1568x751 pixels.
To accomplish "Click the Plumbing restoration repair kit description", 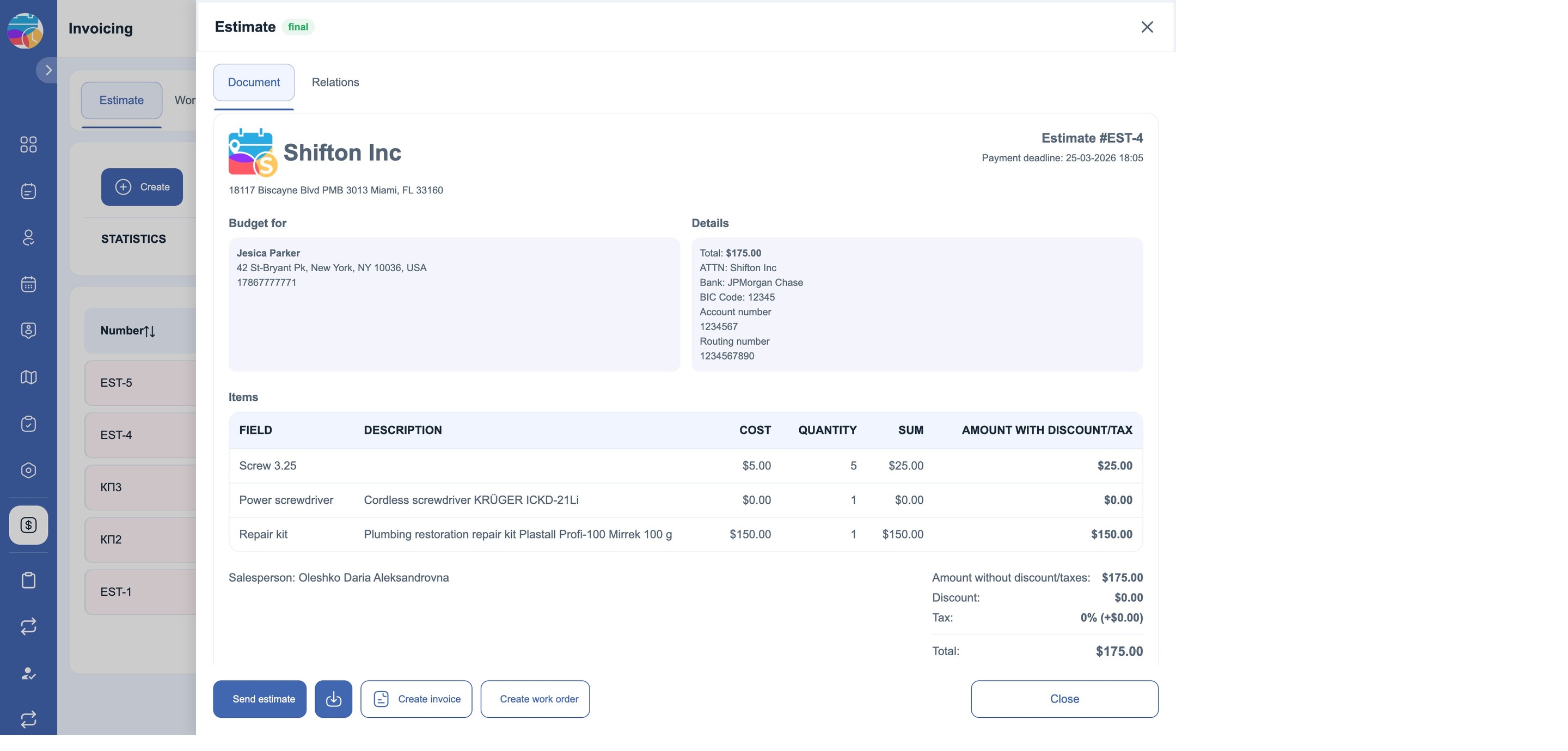I will tap(518, 534).
